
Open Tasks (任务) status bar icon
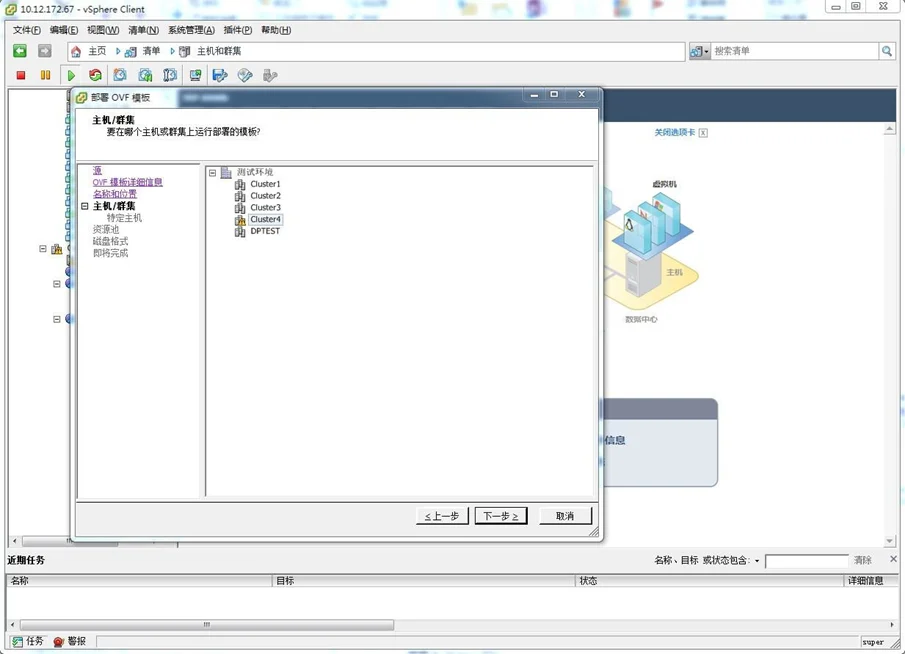coord(18,641)
